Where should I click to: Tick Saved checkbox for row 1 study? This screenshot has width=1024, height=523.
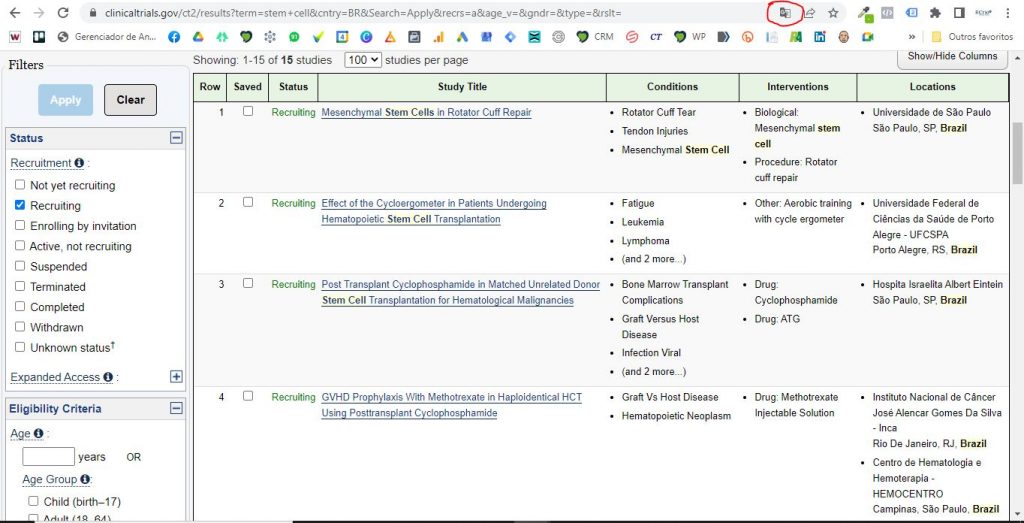tap(248, 111)
